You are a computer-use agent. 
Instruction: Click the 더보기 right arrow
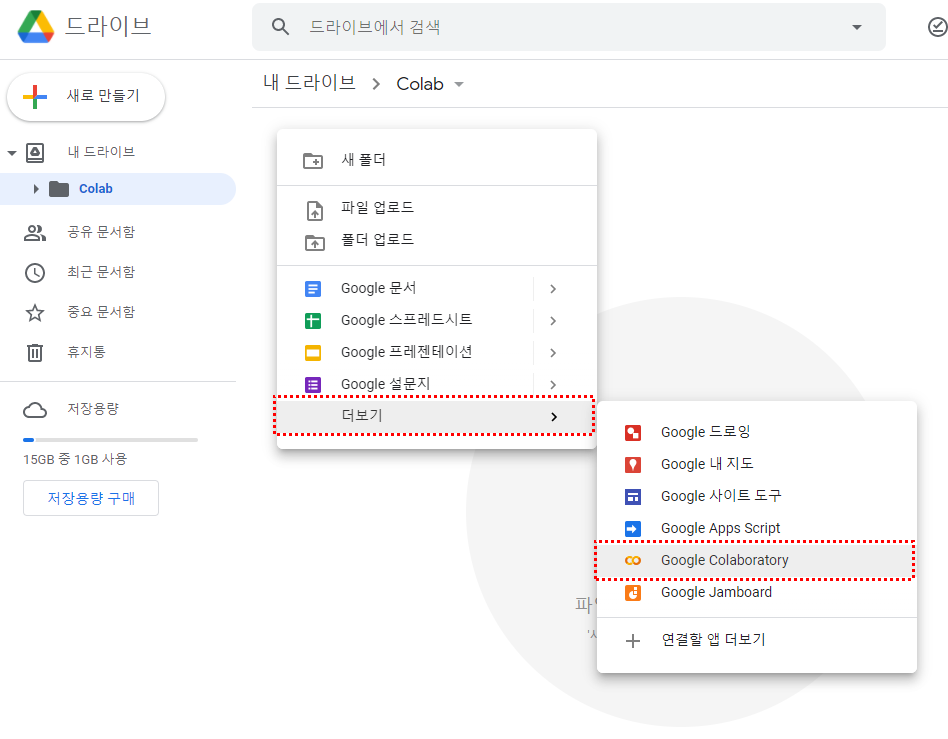pos(554,417)
